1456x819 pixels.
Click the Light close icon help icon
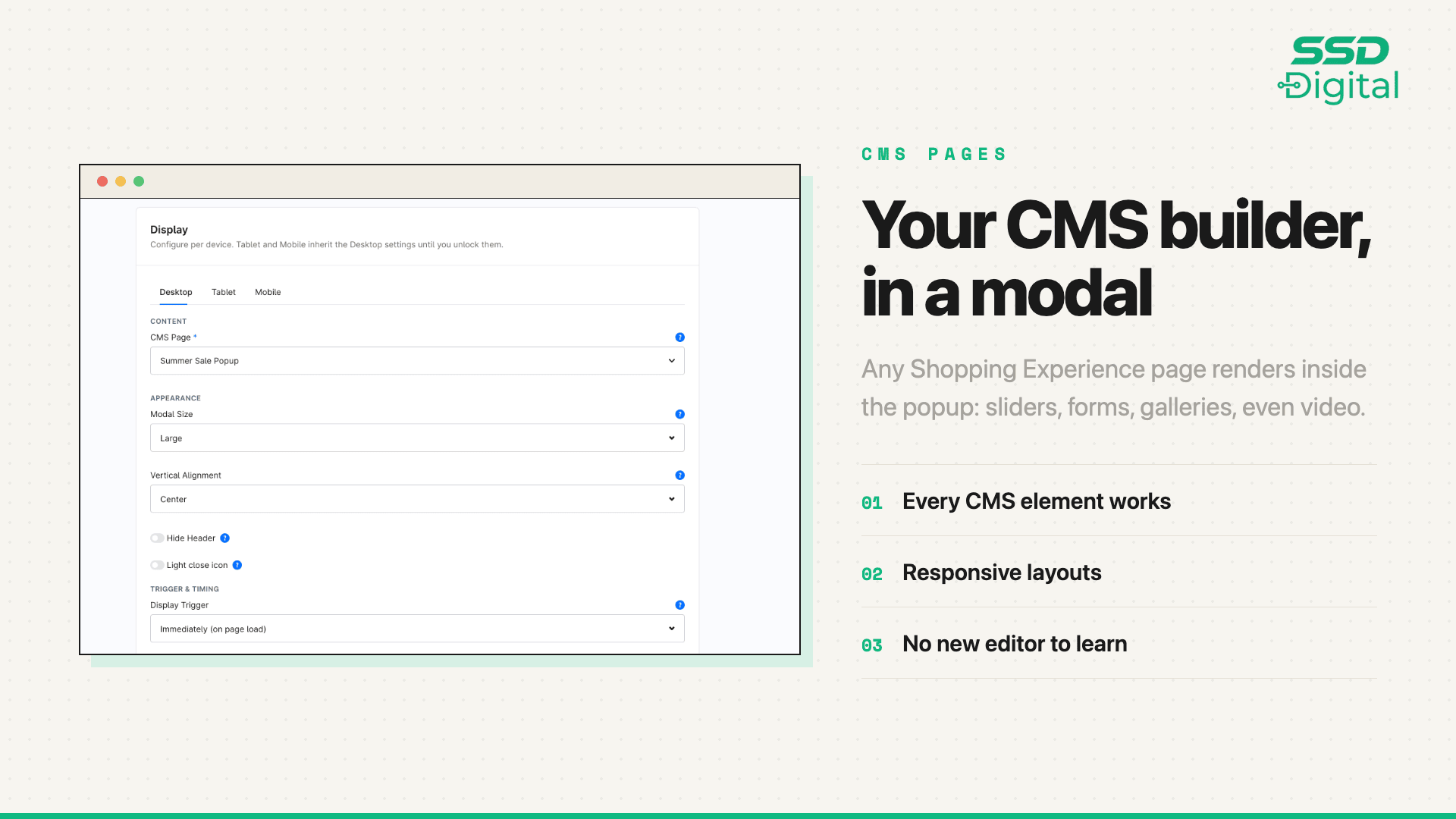pyautogui.click(x=237, y=565)
